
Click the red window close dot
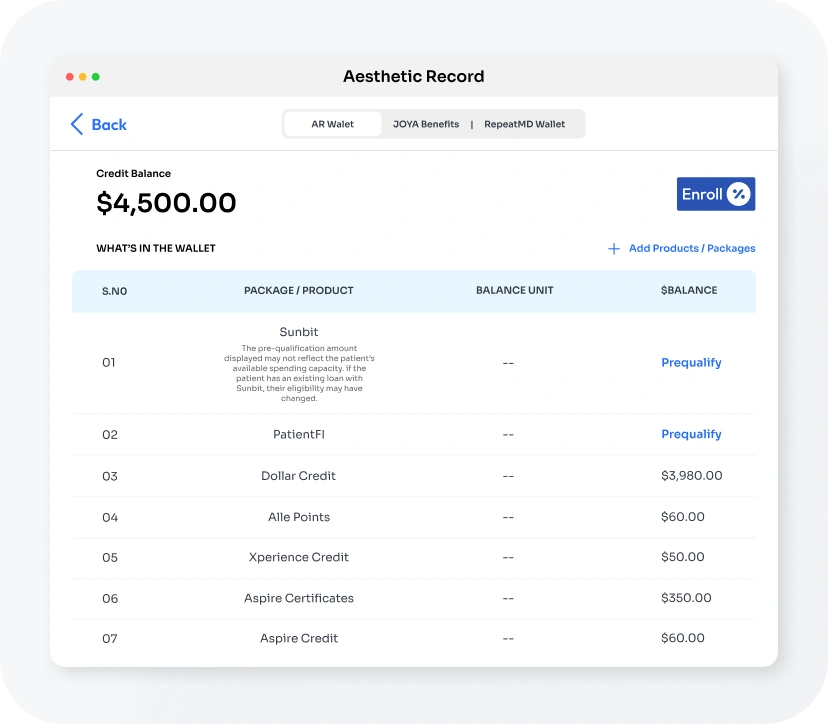[x=70, y=77]
